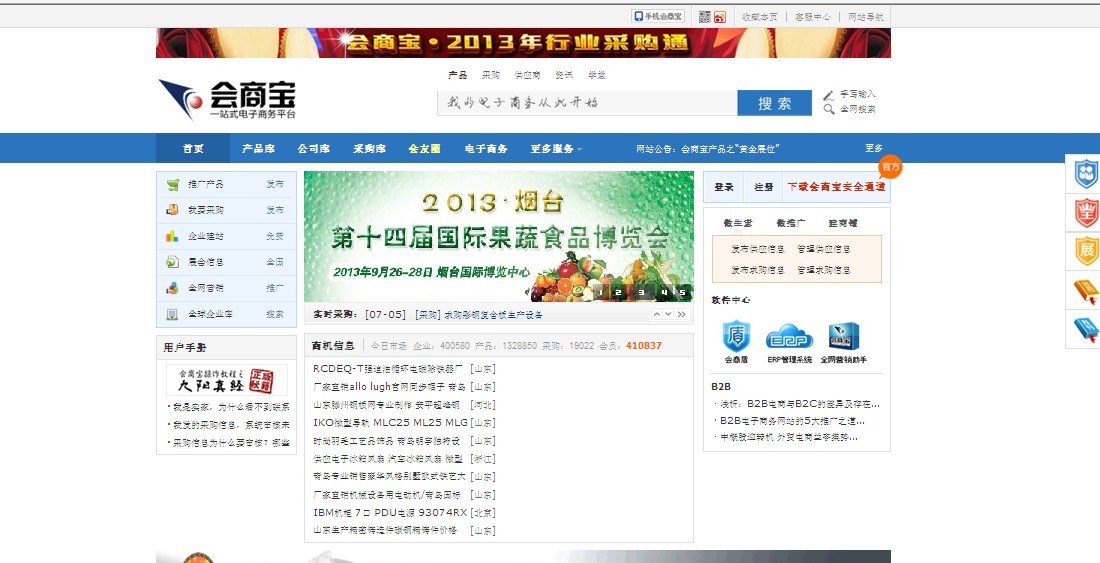Open the QR code icon in top bar
This screenshot has height=563, width=1100.
tap(705, 17)
